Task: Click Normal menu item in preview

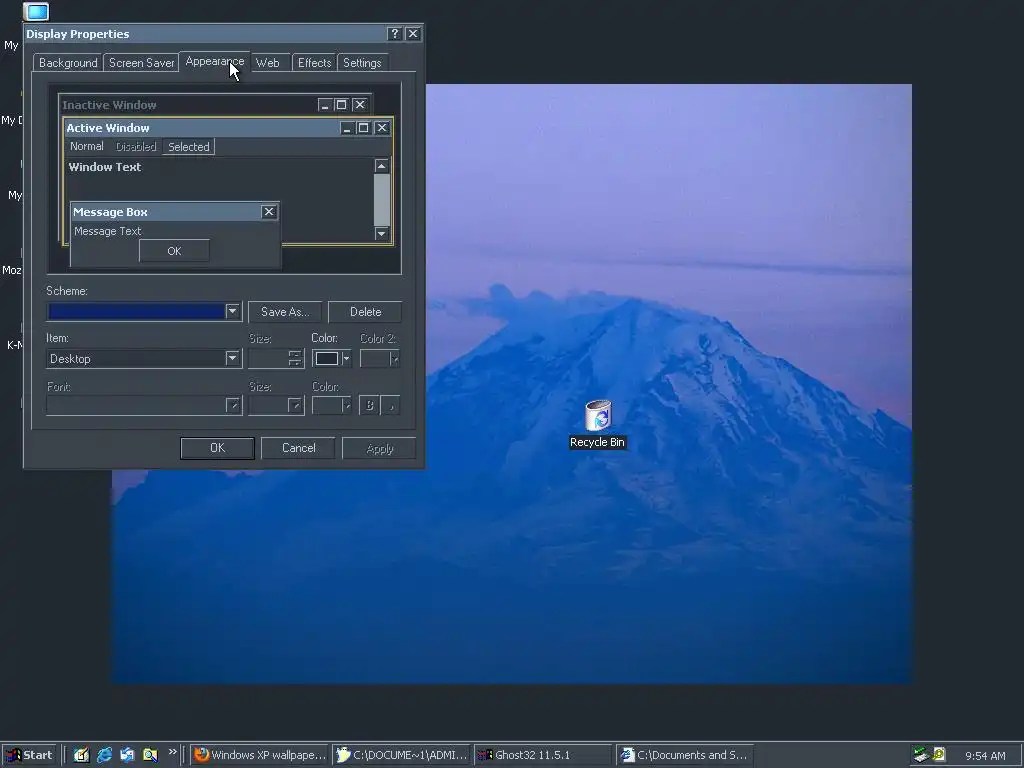Action: click(x=87, y=146)
